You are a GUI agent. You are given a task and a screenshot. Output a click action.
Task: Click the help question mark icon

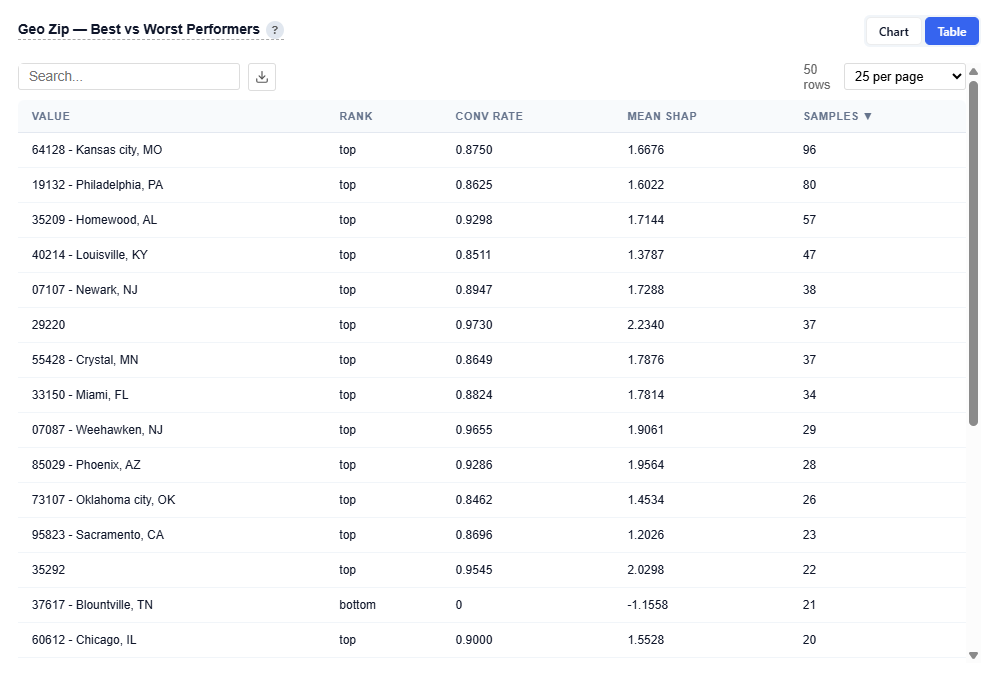pos(275,30)
